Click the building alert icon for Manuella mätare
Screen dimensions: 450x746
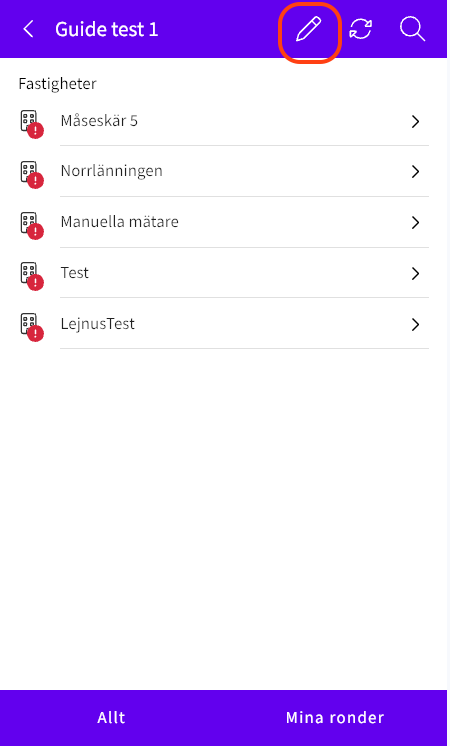31,225
